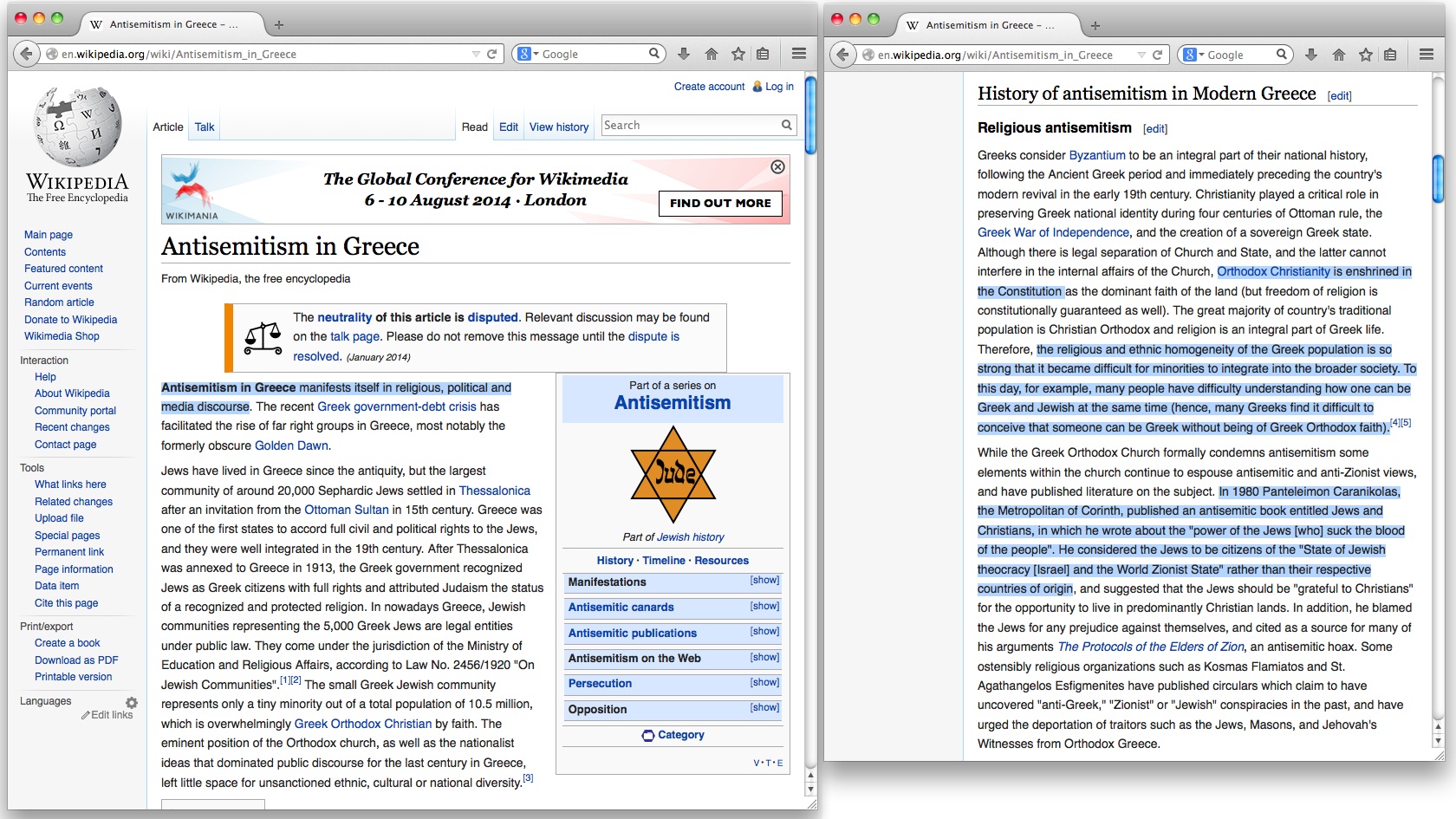This screenshot has width=1456, height=819.
Task: Click the FIND OUT MORE button
Action: coord(720,203)
